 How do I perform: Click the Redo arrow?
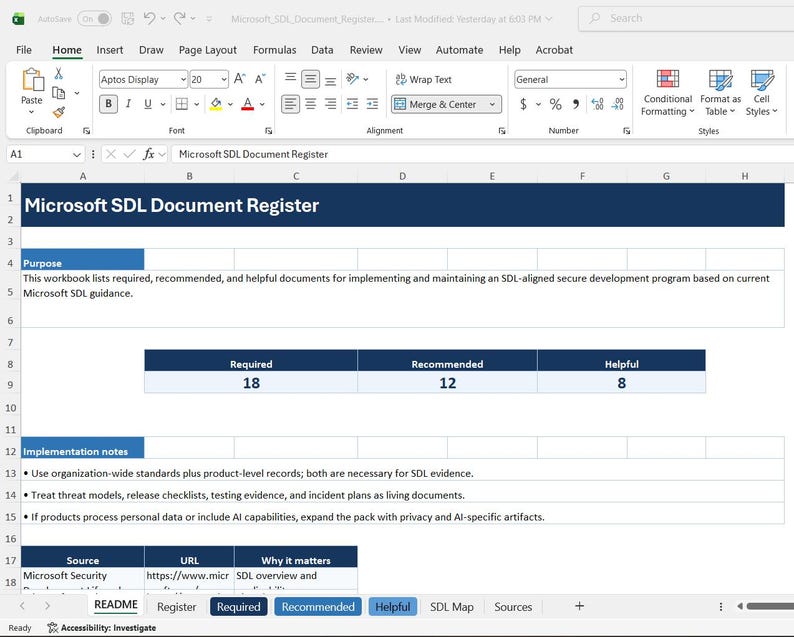[x=180, y=19]
